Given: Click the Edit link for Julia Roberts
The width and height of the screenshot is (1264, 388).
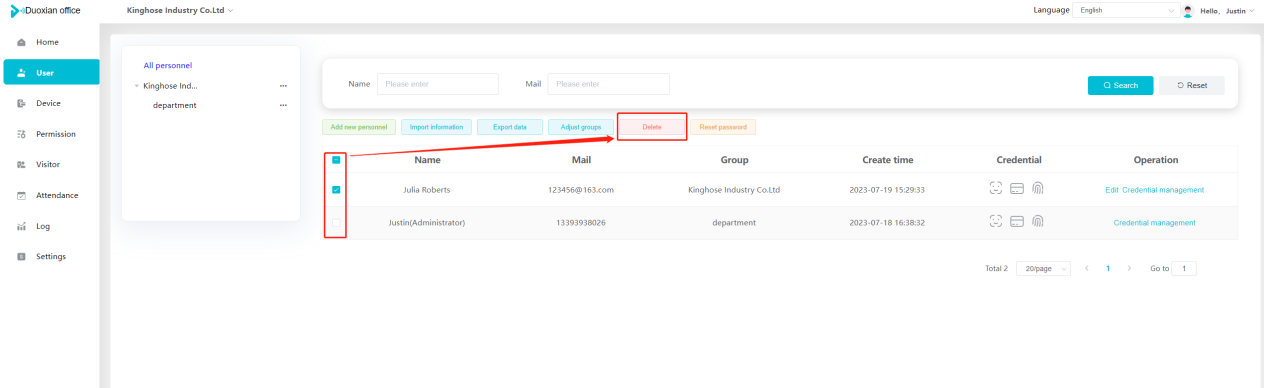Looking at the screenshot, I should [x=1111, y=190].
